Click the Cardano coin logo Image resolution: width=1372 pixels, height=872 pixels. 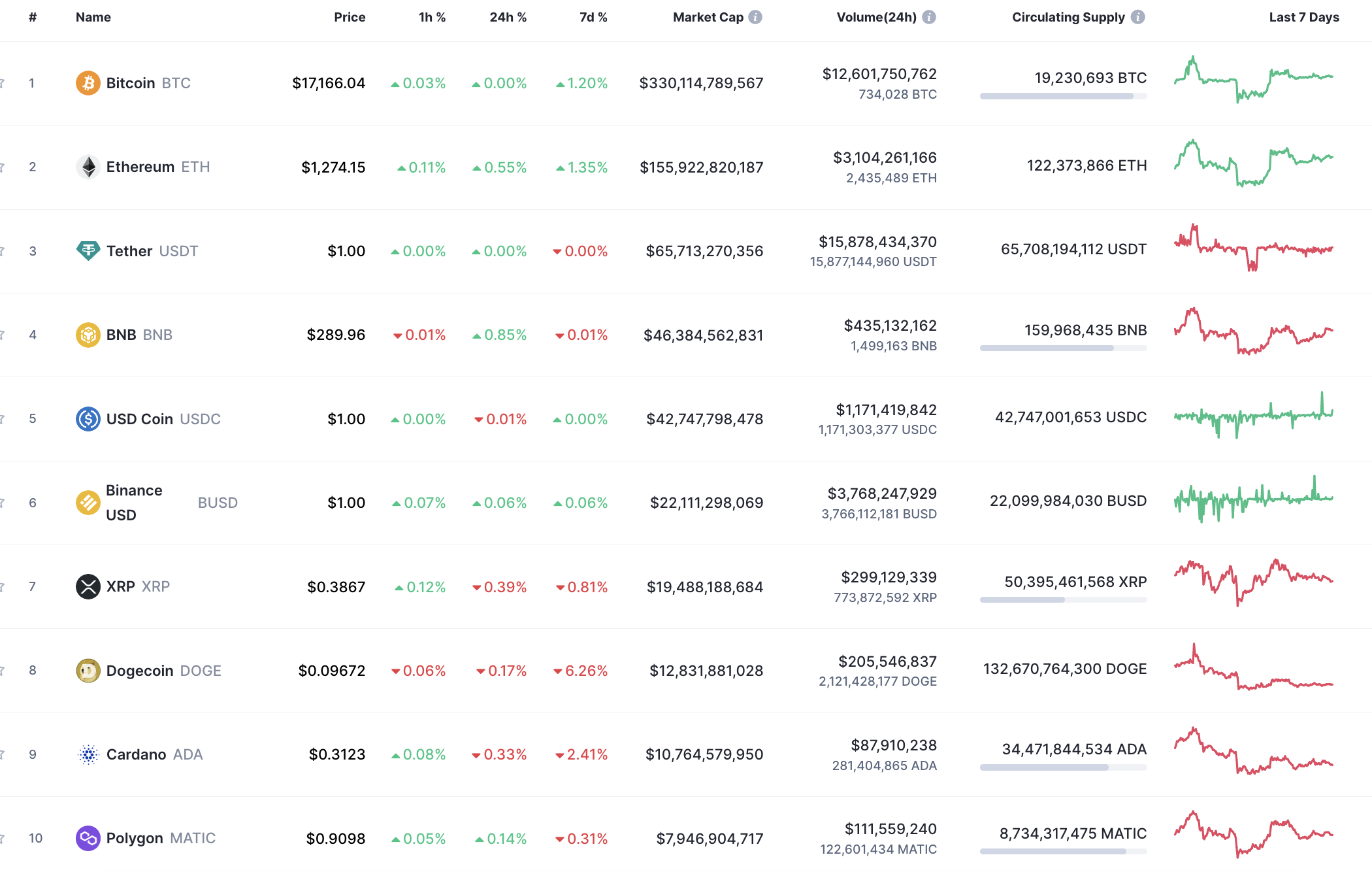click(x=89, y=754)
